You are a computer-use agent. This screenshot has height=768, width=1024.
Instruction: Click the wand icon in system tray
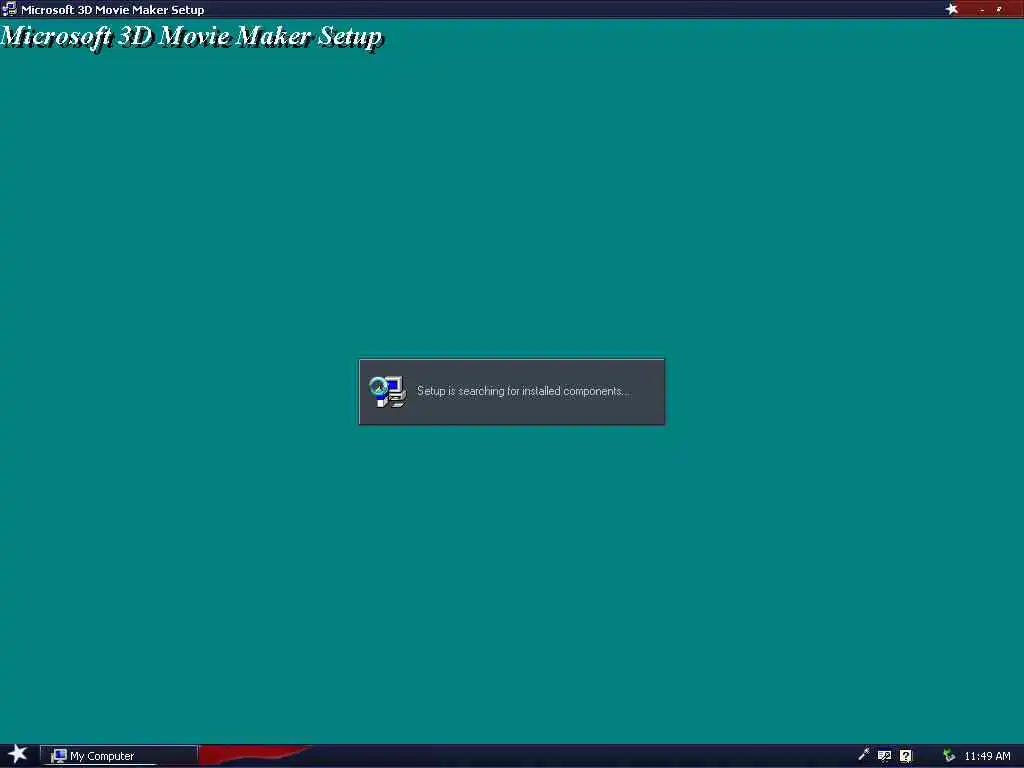(x=863, y=755)
